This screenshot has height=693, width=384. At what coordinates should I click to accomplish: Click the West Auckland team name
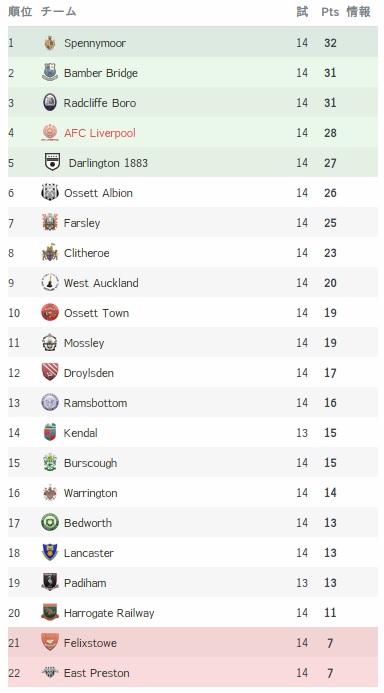(x=101, y=283)
